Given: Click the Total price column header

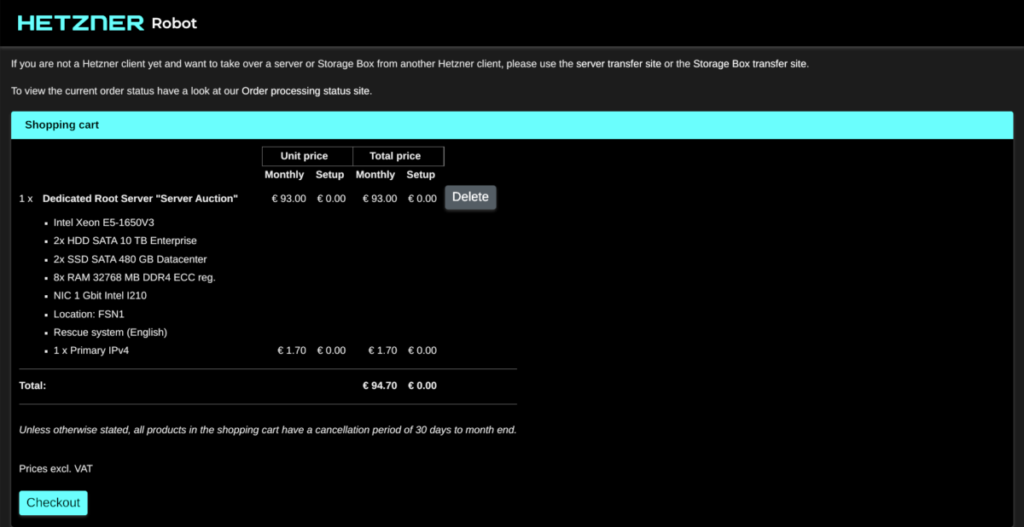Looking at the screenshot, I should click(395, 156).
